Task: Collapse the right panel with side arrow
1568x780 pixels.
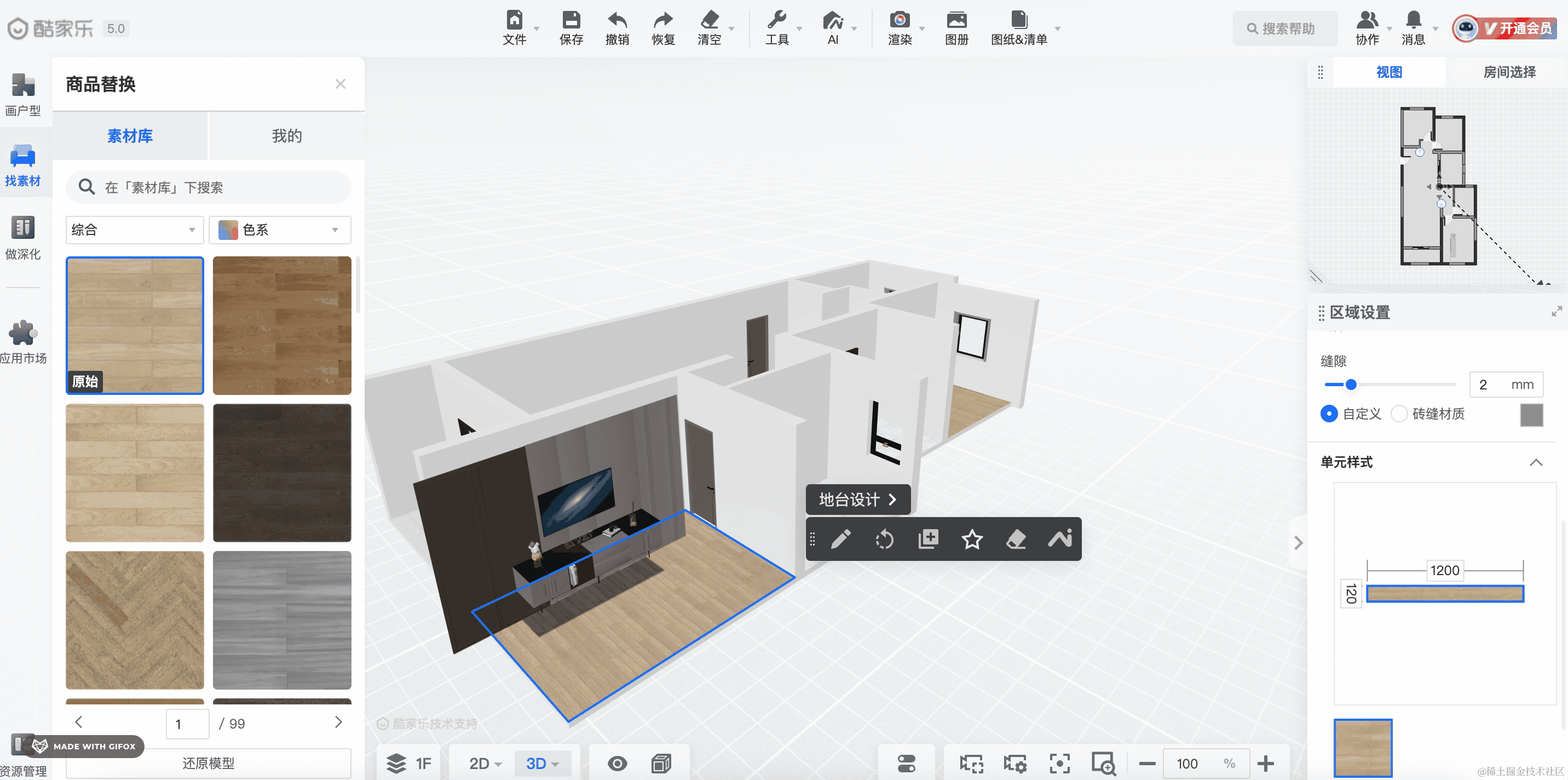Action: click(1298, 542)
